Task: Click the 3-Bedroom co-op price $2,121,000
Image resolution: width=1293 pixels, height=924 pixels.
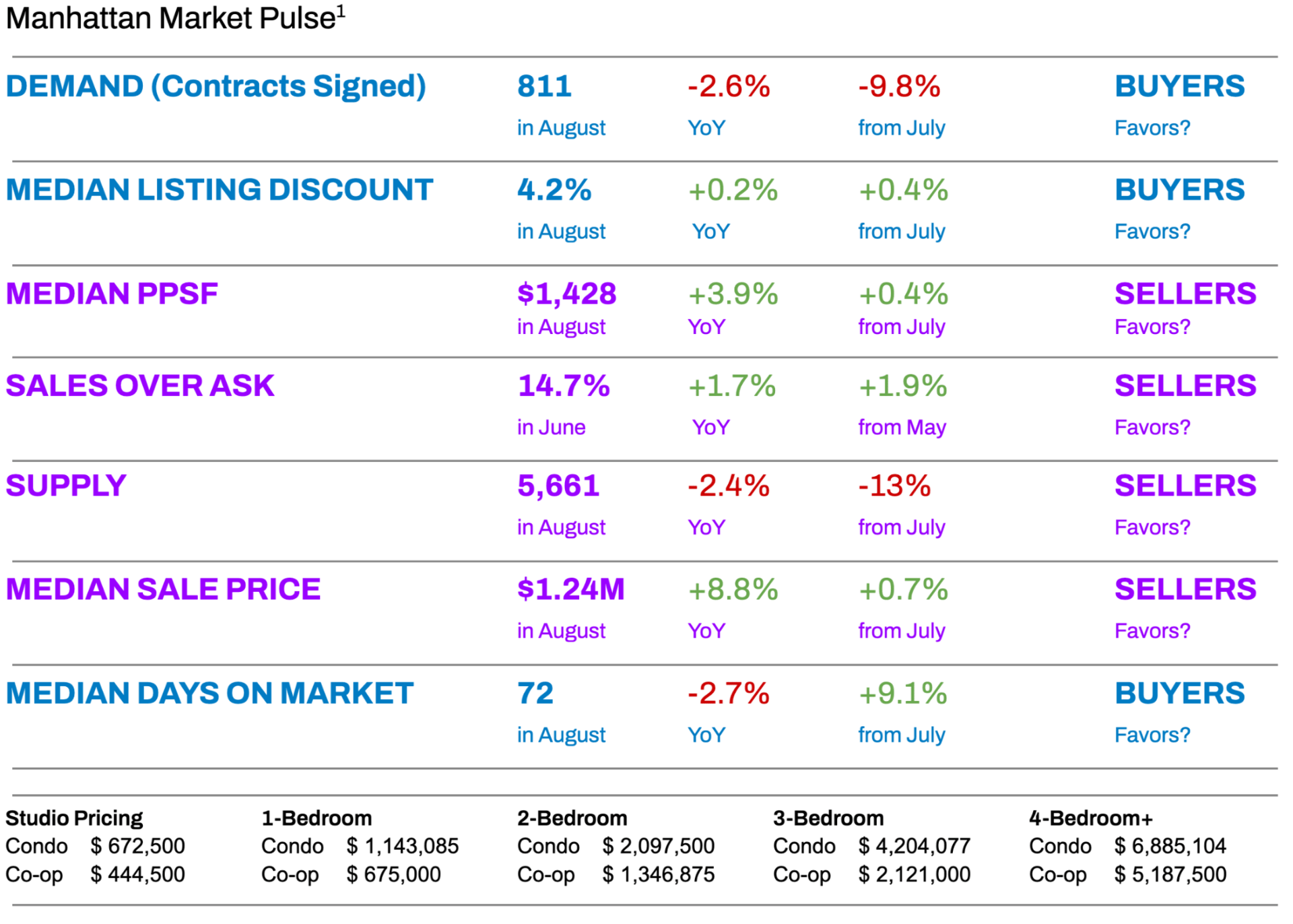Action: (x=914, y=874)
